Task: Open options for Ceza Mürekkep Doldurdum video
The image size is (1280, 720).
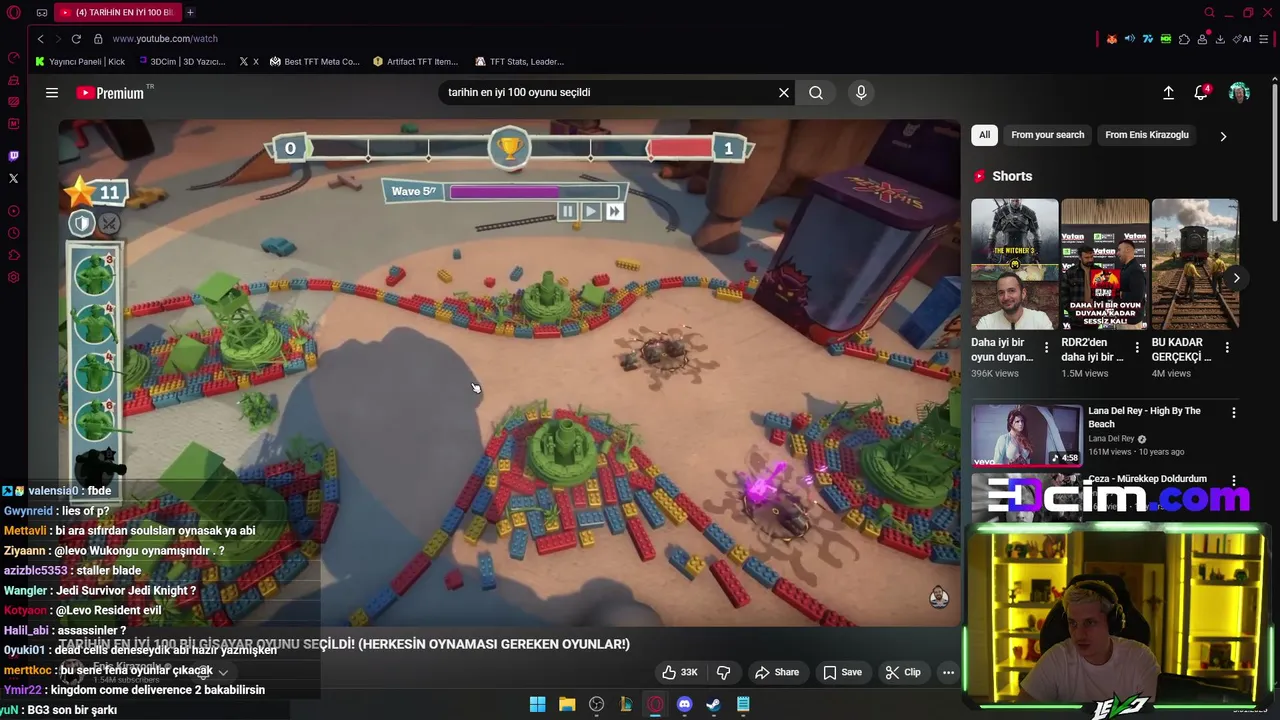Action: pos(1233,480)
